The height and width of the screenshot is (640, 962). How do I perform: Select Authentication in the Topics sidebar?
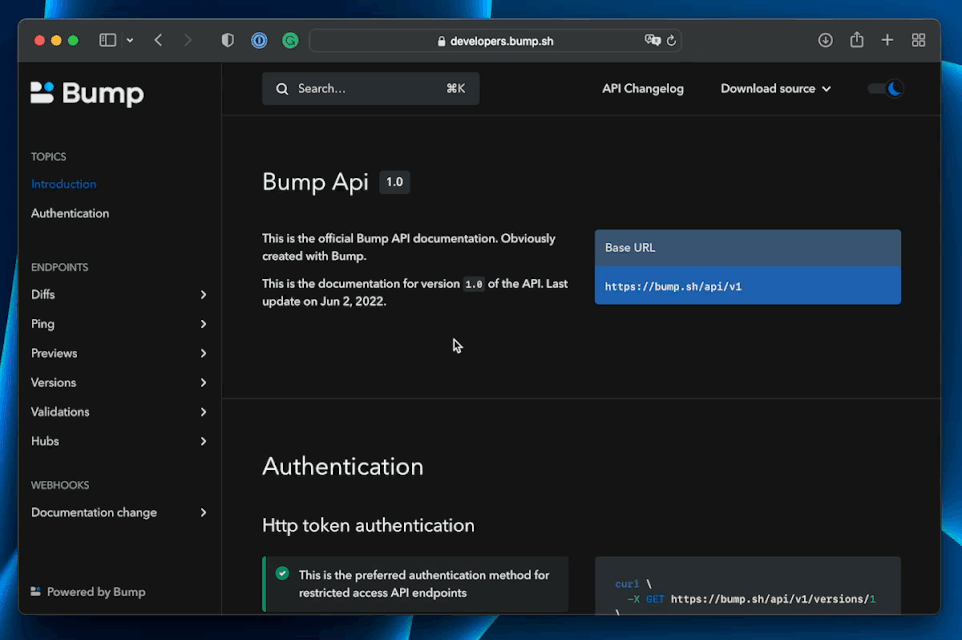(70, 214)
